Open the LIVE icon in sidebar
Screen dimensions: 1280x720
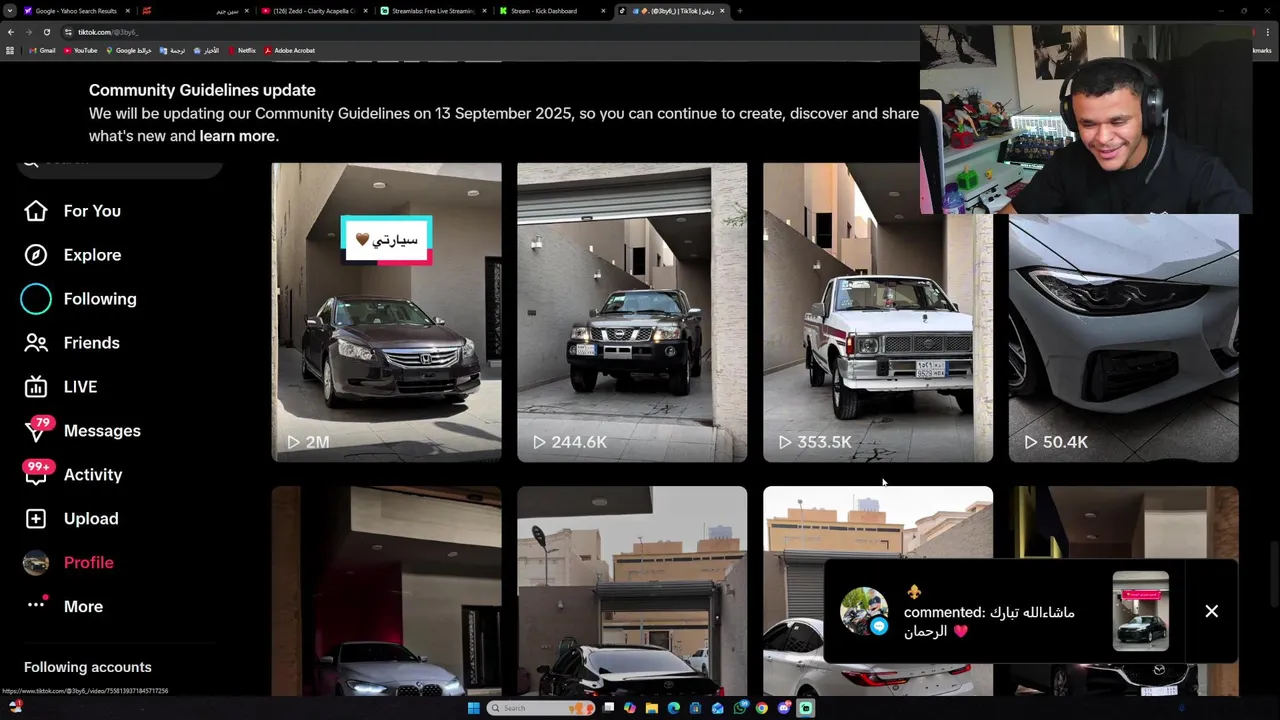click(36, 387)
